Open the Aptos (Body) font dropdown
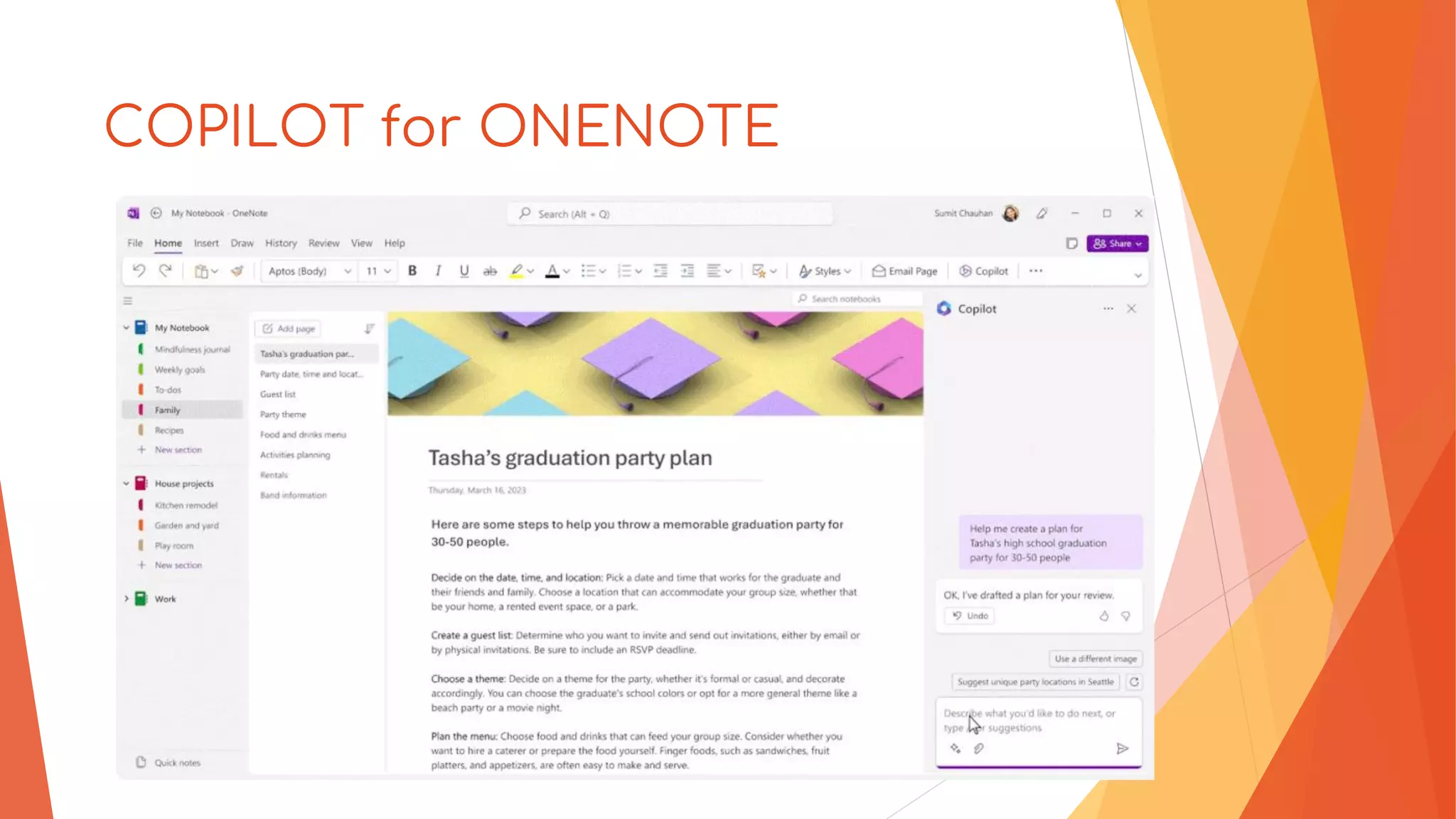Image resolution: width=1456 pixels, height=819 pixels. [309, 271]
